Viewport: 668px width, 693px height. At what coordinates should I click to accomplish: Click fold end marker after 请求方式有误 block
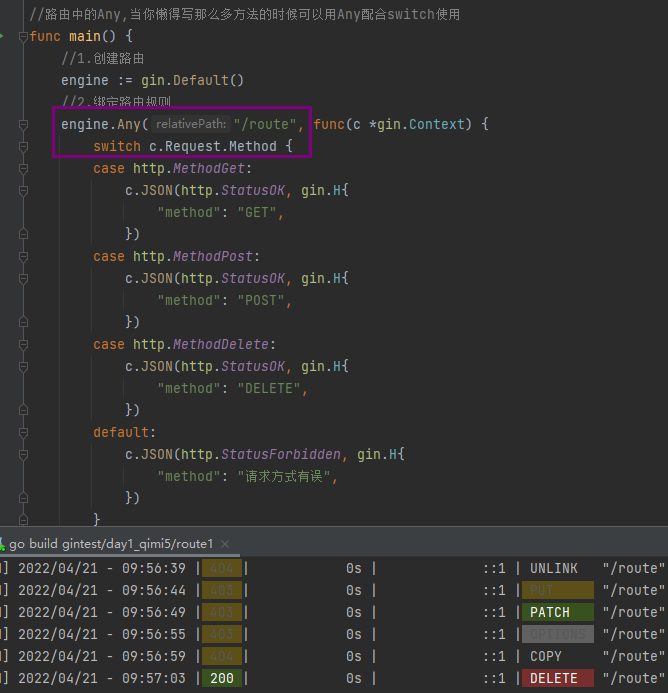tap(24, 498)
